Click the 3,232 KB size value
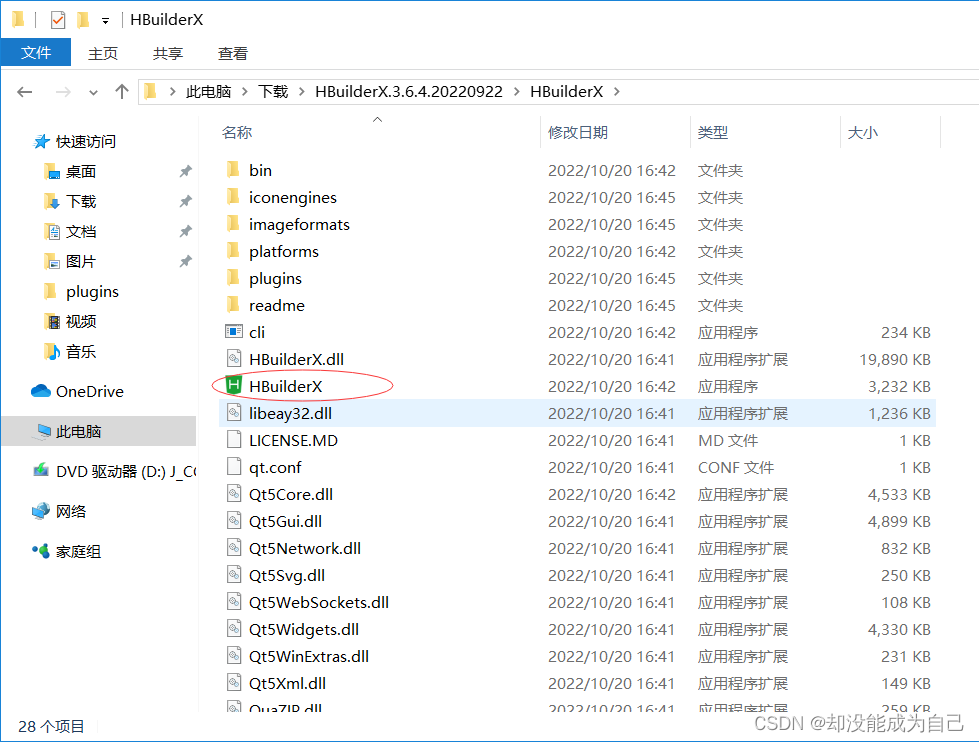This screenshot has width=979, height=742. tap(899, 386)
